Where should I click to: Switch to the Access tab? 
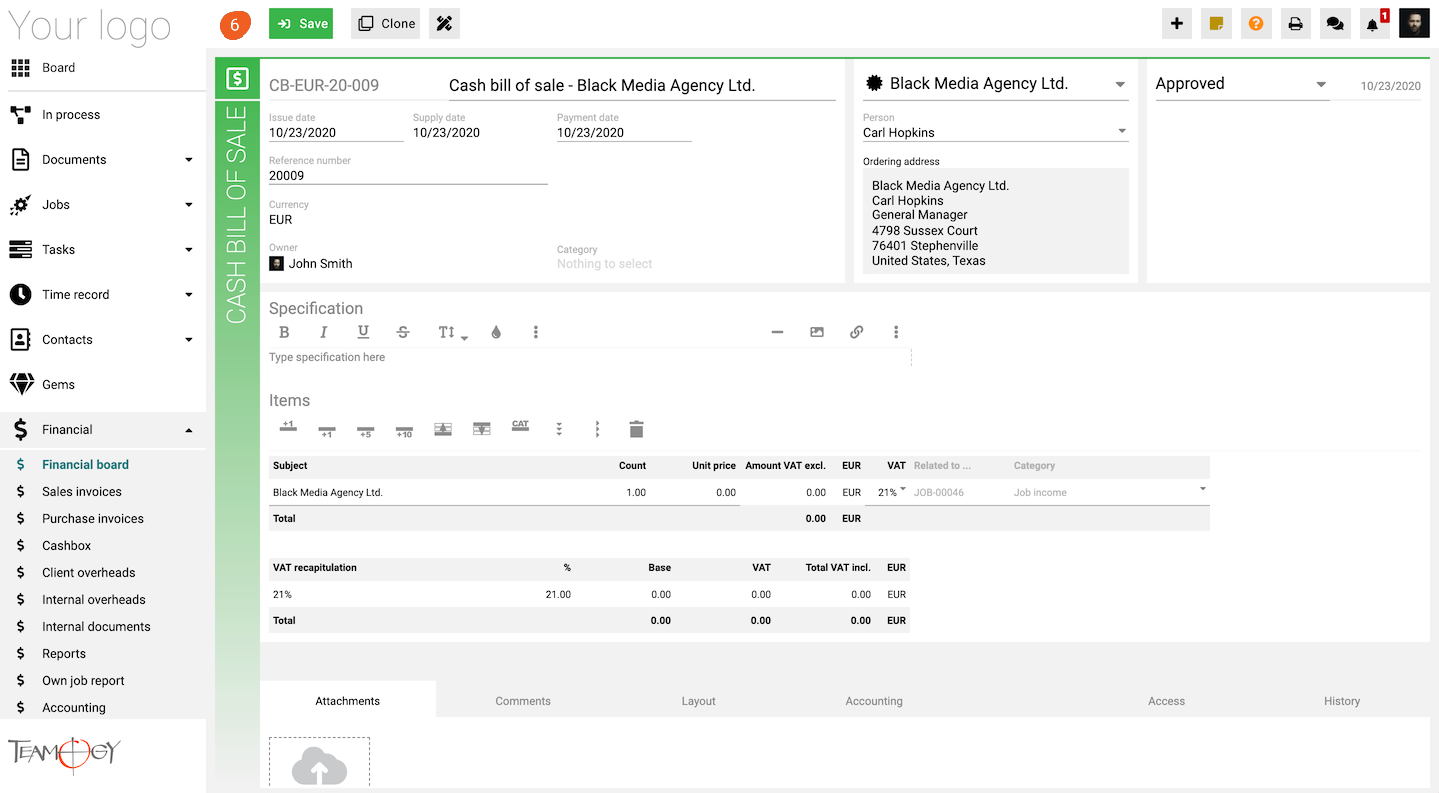(1166, 701)
